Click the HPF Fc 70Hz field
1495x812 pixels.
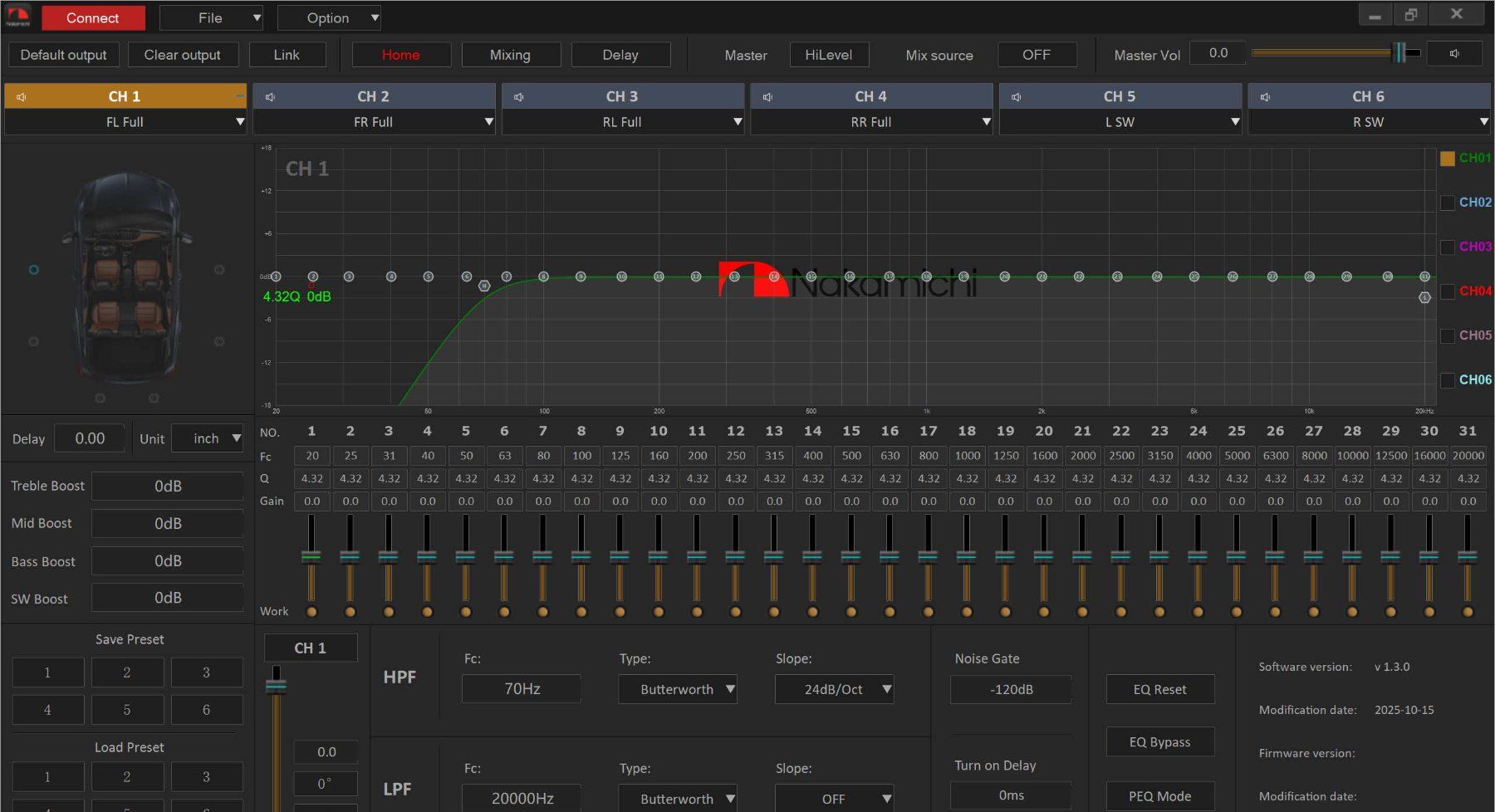522,689
